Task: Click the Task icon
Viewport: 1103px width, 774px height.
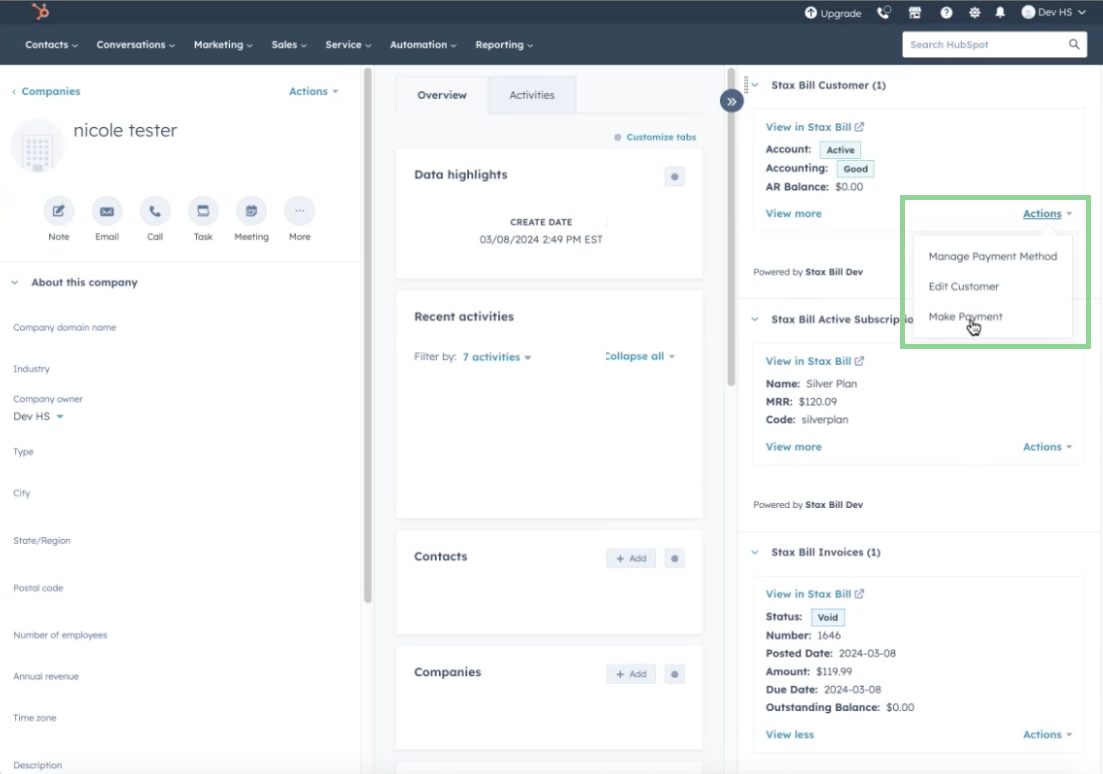Action: click(x=203, y=211)
